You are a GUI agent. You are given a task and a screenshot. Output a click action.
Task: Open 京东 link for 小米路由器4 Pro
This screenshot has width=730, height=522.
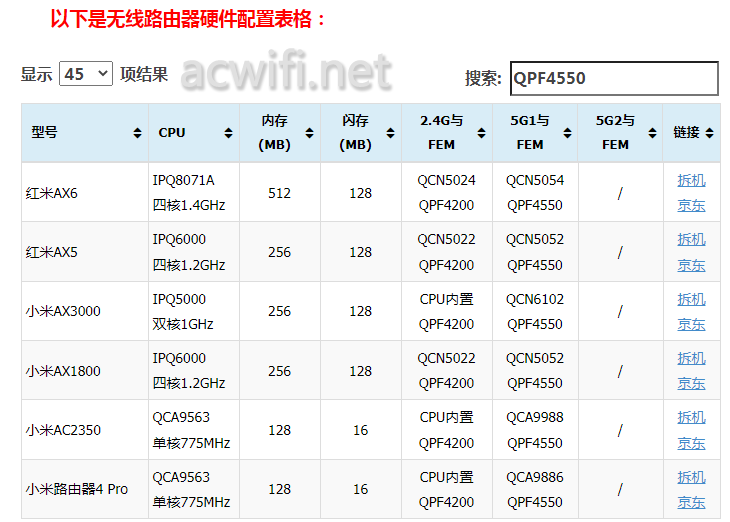pyautogui.click(x=691, y=502)
